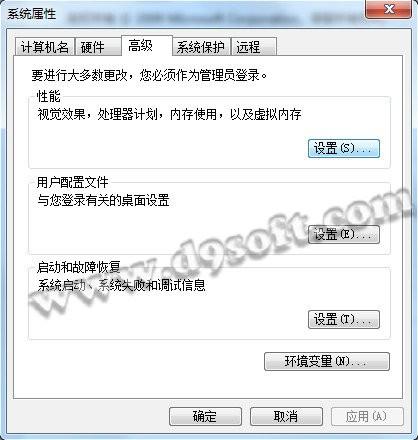Go to the 系统保护 tab
This screenshot has width=418, height=440.
[x=201, y=47]
